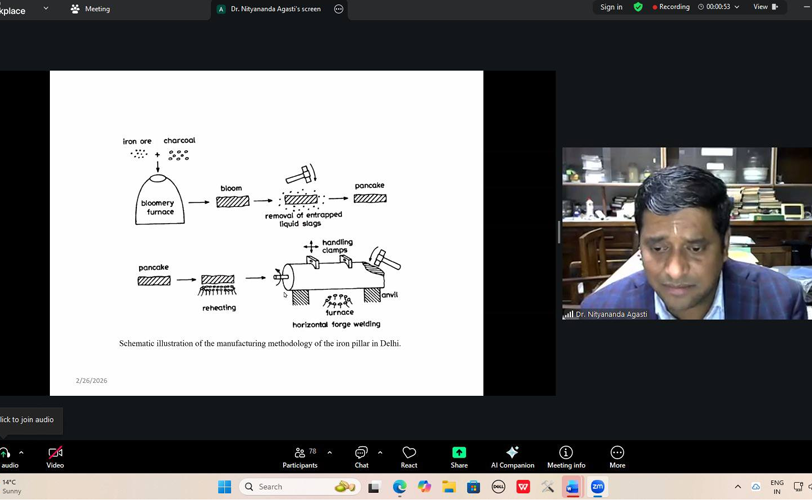
Task: Toggle the Video camera on
Action: [x=55, y=457]
